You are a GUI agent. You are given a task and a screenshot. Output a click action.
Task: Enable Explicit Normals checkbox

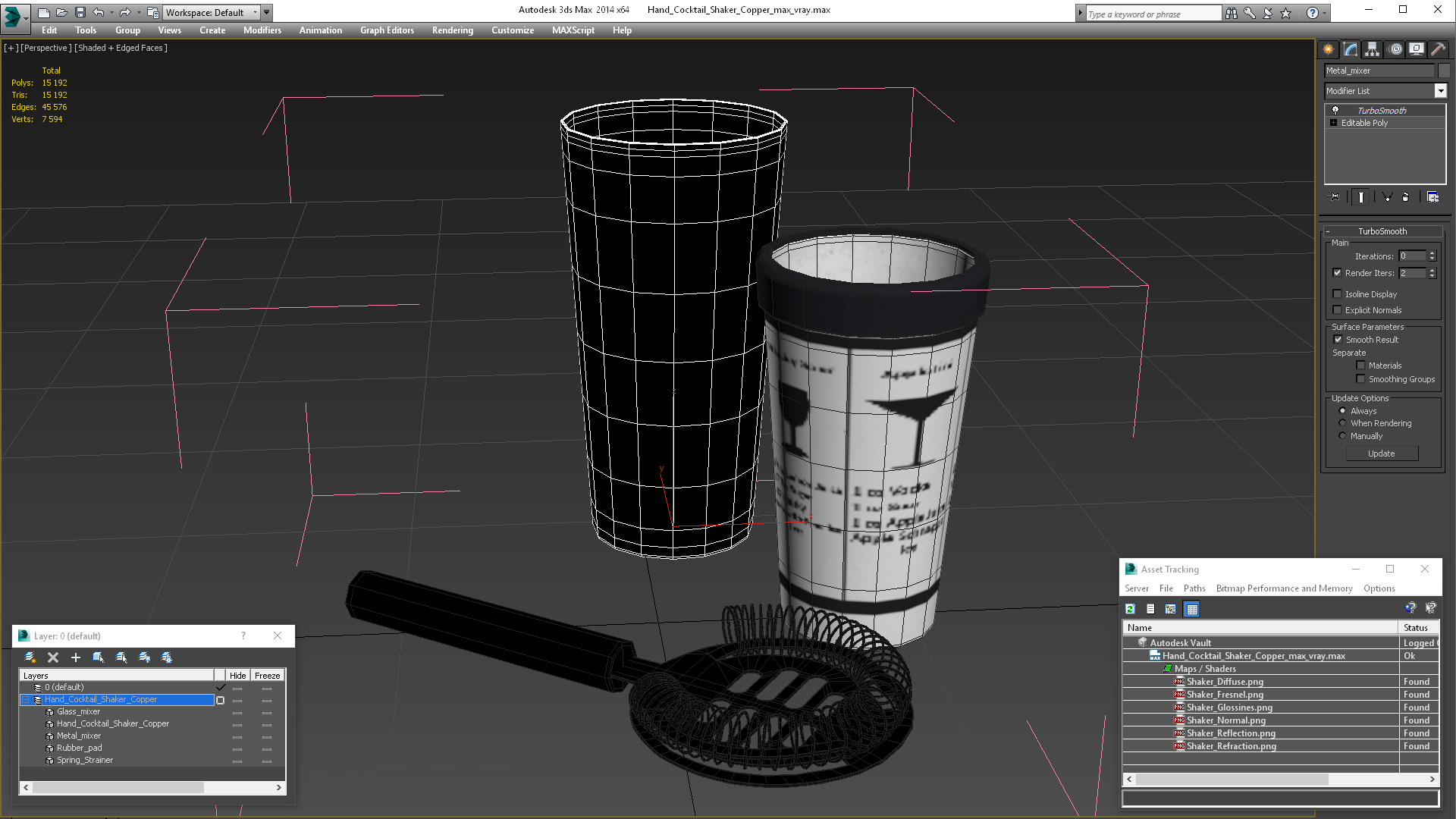pos(1337,310)
